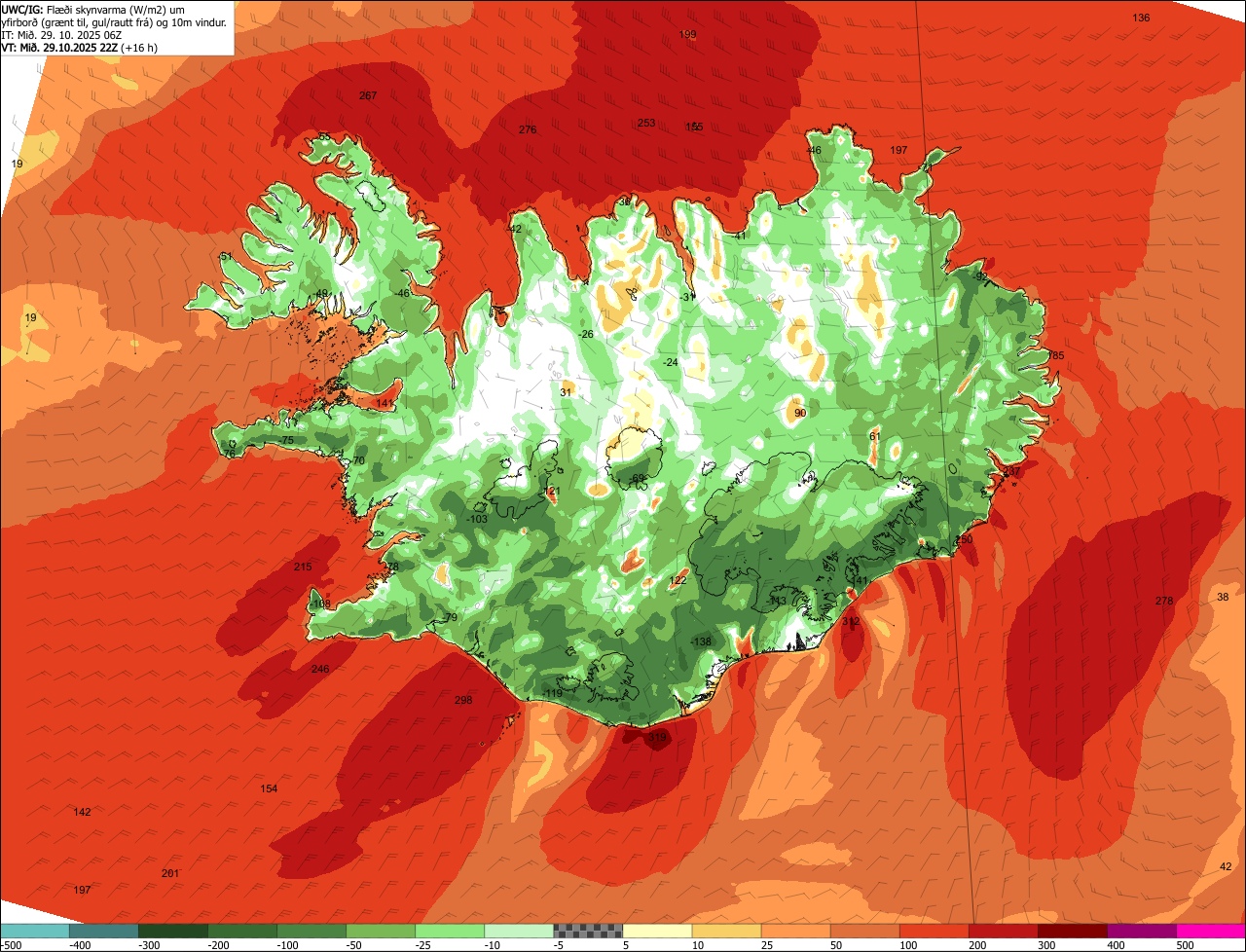
Task: Click the red 200 to 300 legend swatch
Action: pos(1002,931)
